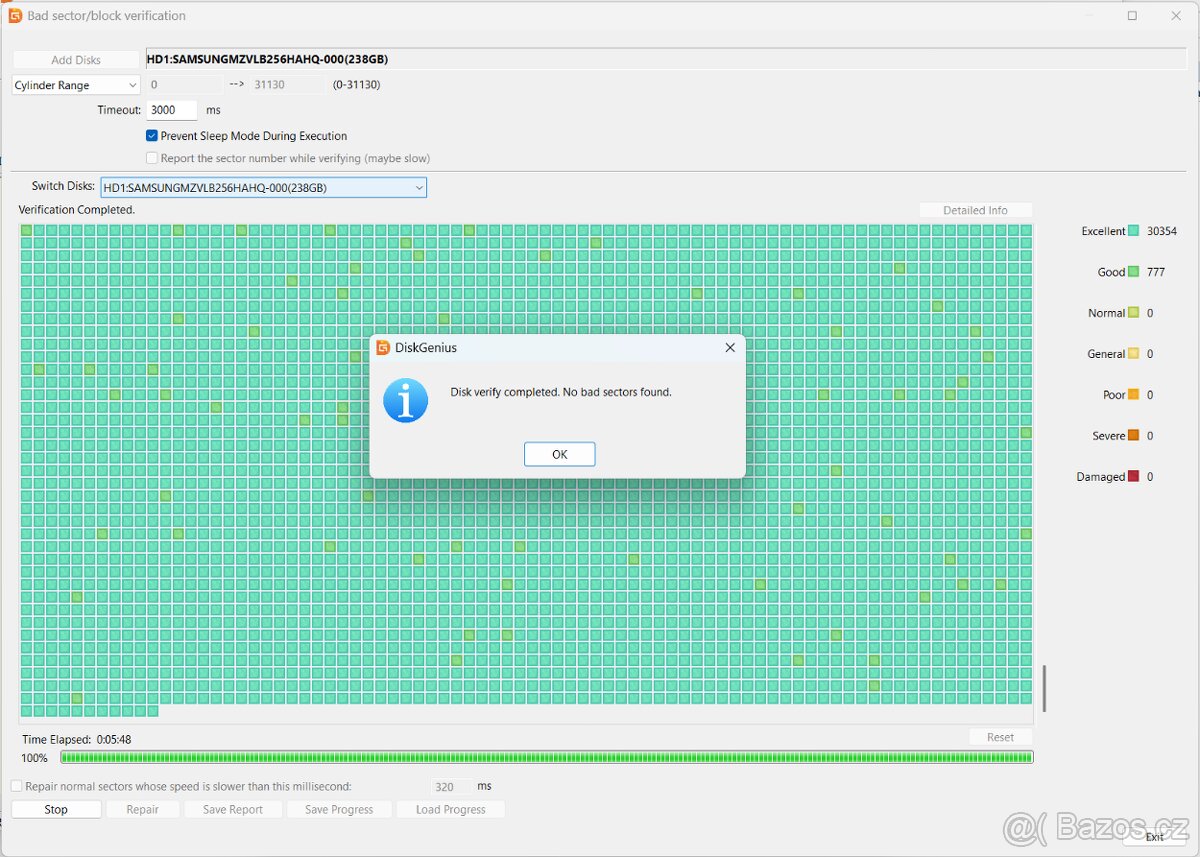Click the (0-31130) range text
Viewport: 1200px width, 857px height.
[356, 85]
